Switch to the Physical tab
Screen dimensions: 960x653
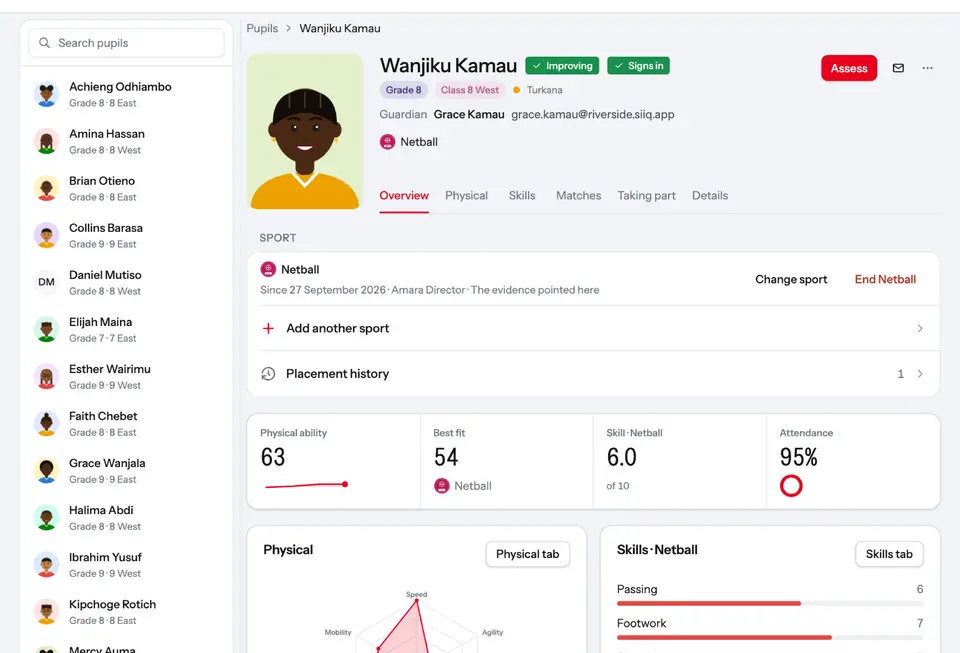pos(467,196)
